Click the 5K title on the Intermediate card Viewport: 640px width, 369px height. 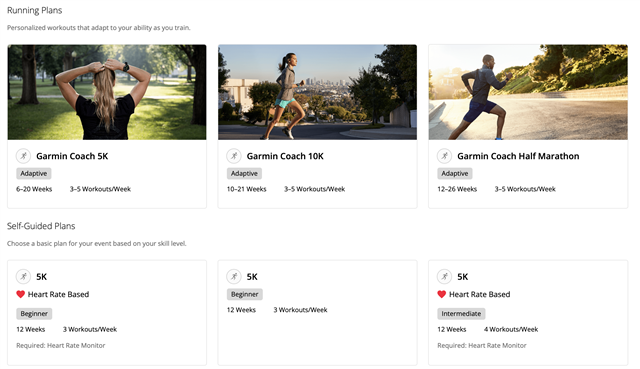click(463, 277)
